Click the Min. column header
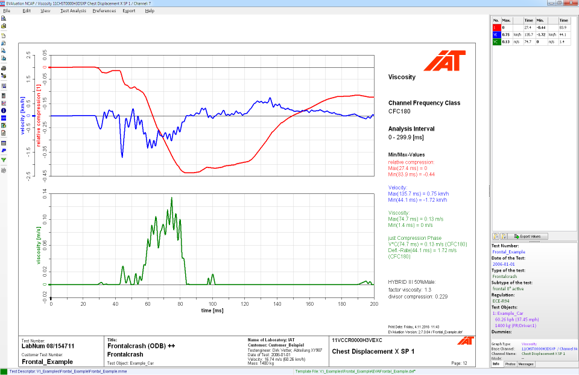The width and height of the screenshot is (579, 375). coord(540,21)
